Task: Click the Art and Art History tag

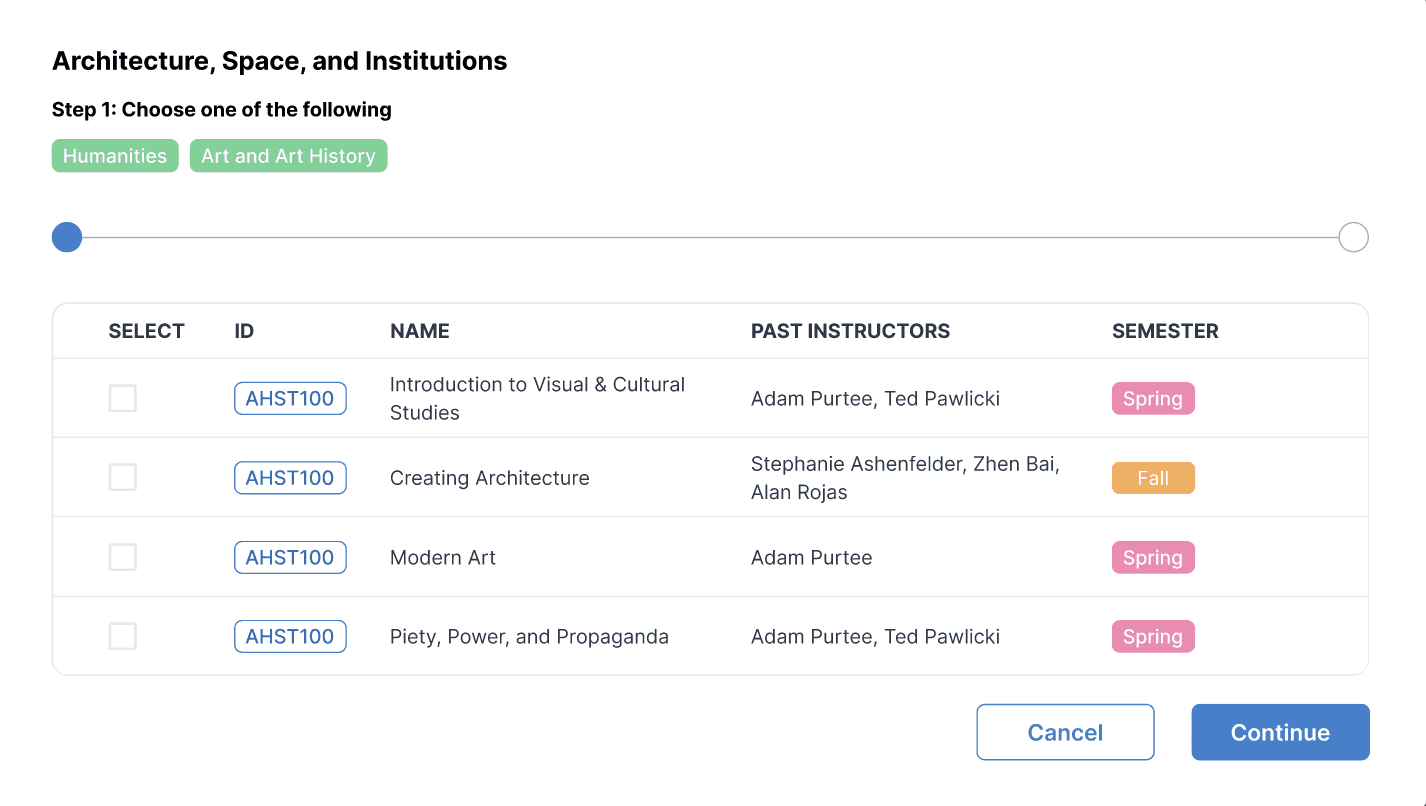Action: coord(288,156)
